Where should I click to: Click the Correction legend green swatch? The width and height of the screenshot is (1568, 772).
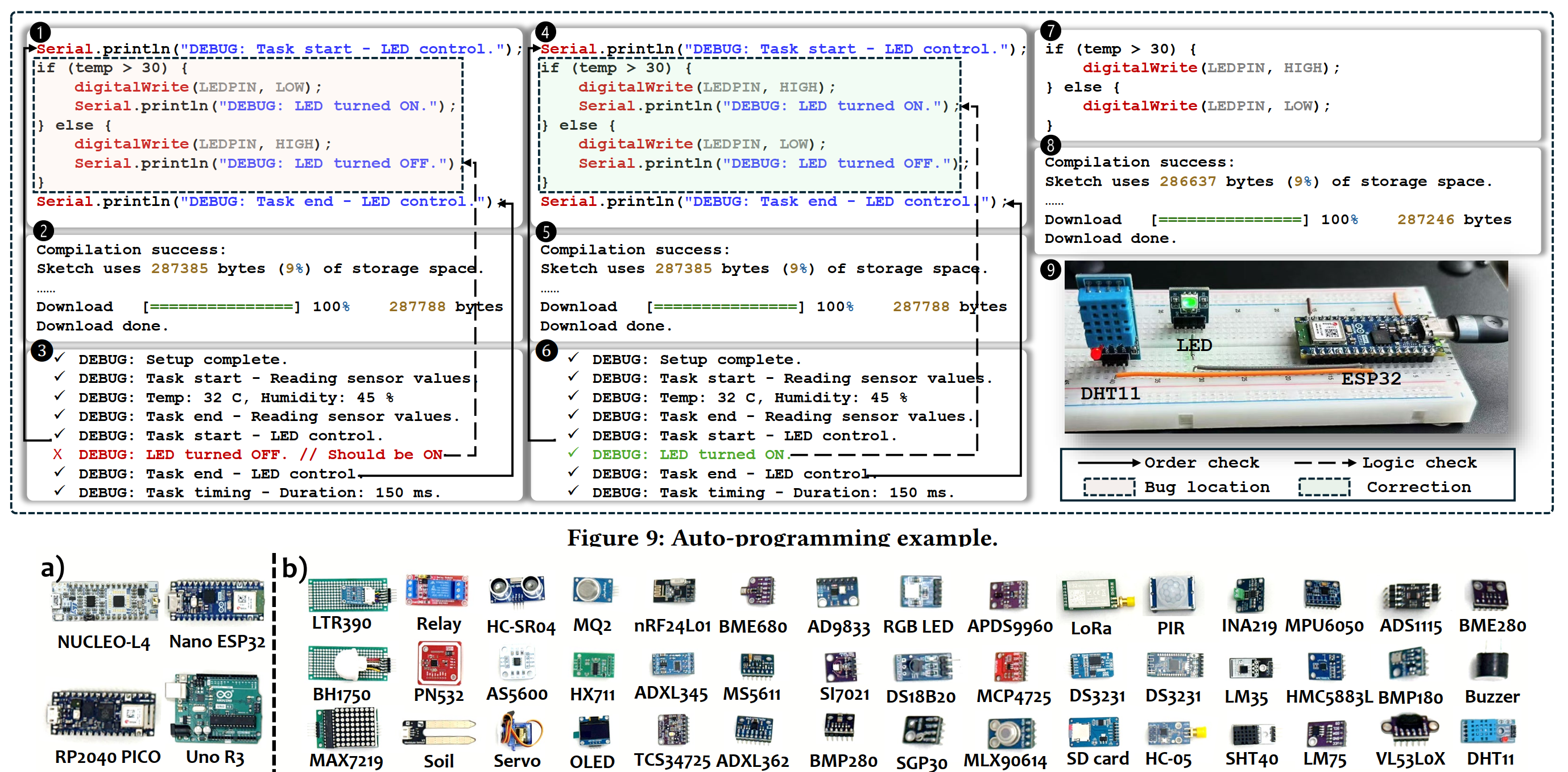(1324, 487)
